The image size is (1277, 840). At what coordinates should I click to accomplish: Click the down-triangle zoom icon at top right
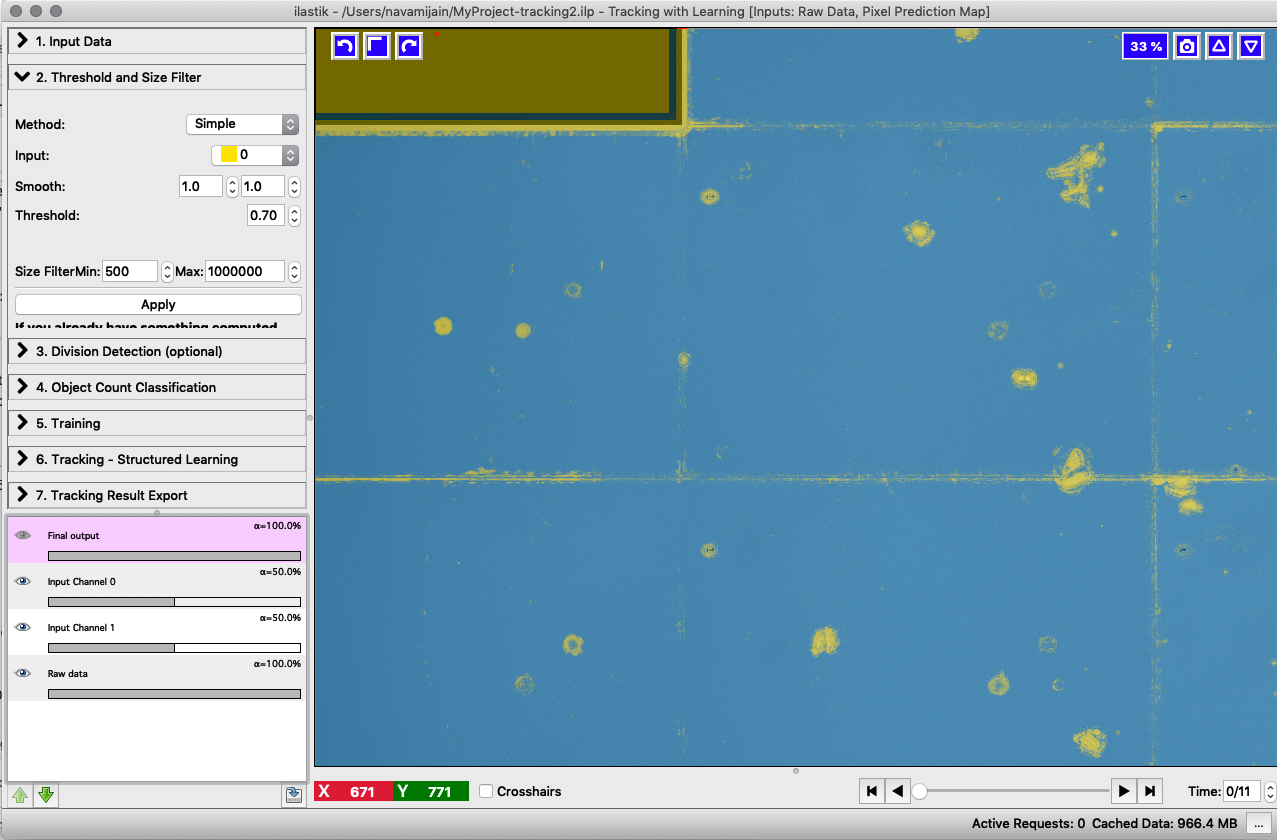pyautogui.click(x=1250, y=45)
